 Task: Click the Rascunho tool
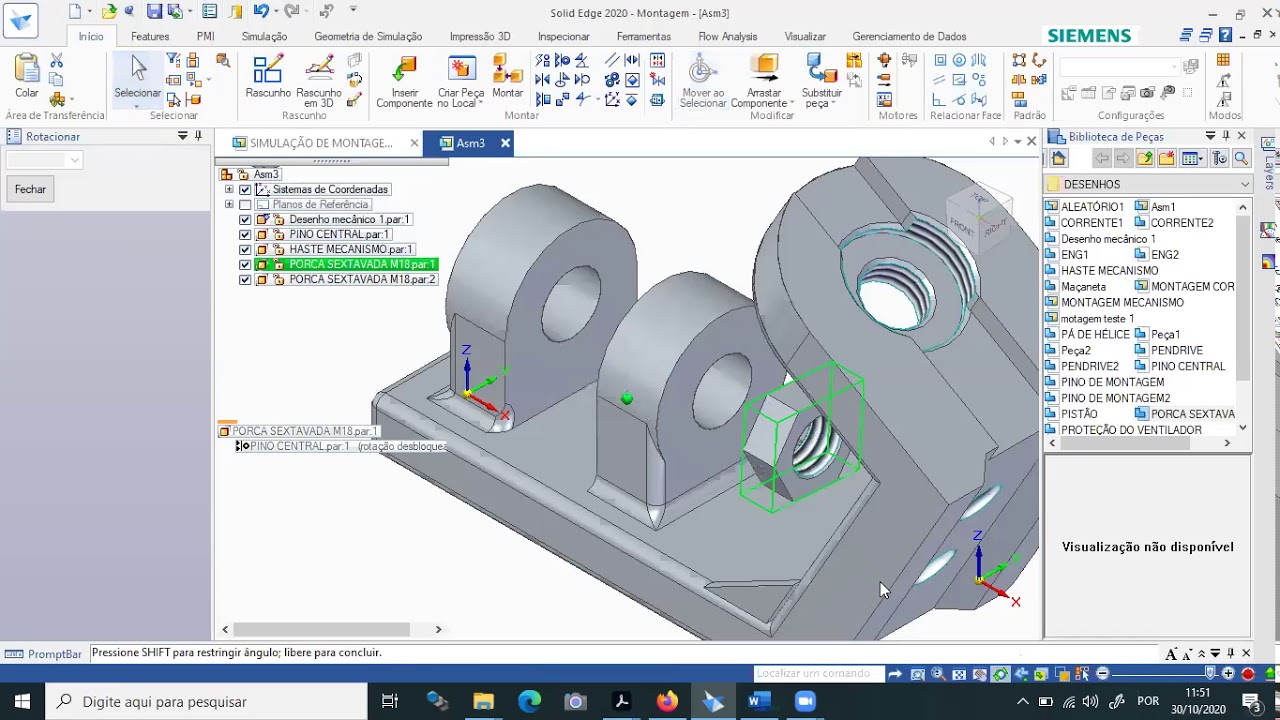[x=268, y=80]
